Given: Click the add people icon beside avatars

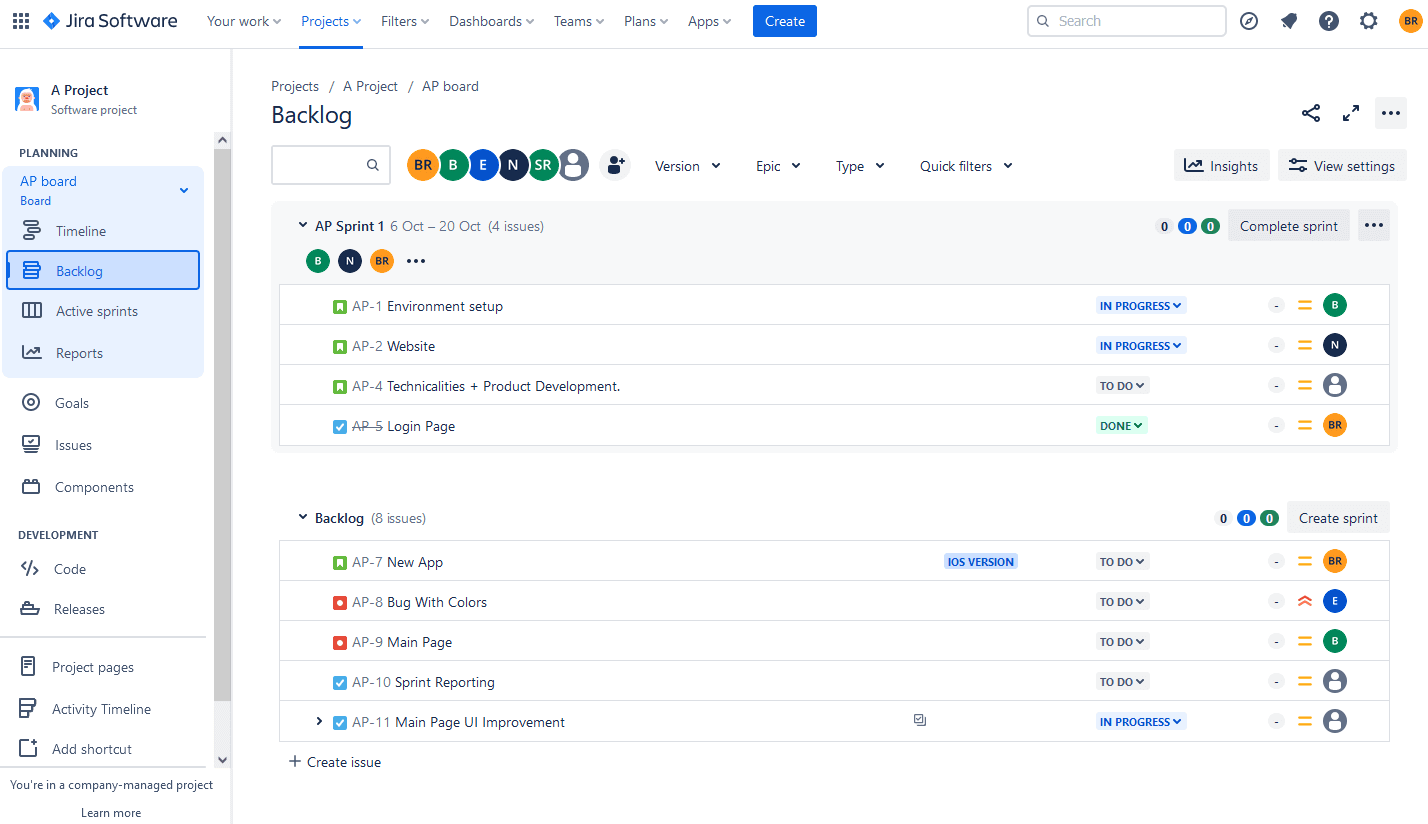Looking at the screenshot, I should pyautogui.click(x=615, y=165).
